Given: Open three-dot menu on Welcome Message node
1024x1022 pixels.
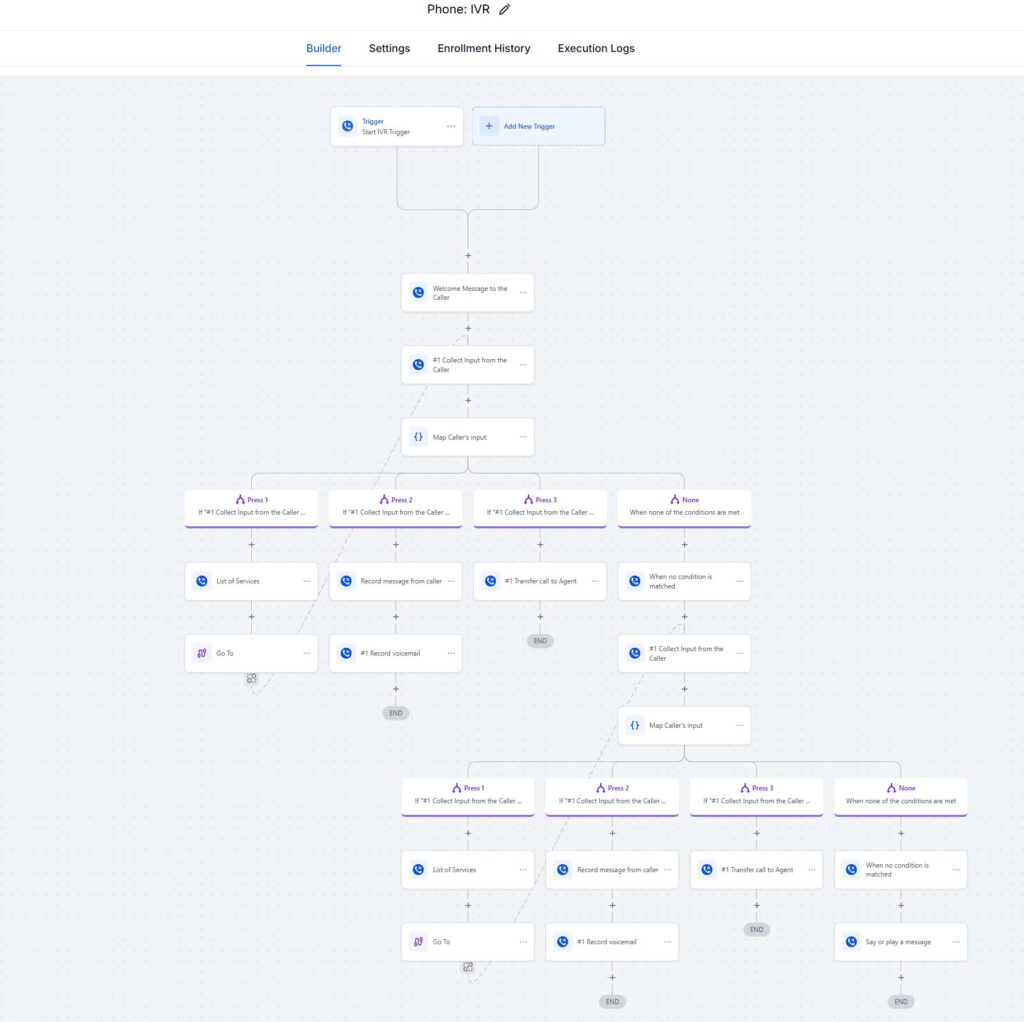Looking at the screenshot, I should (522, 293).
